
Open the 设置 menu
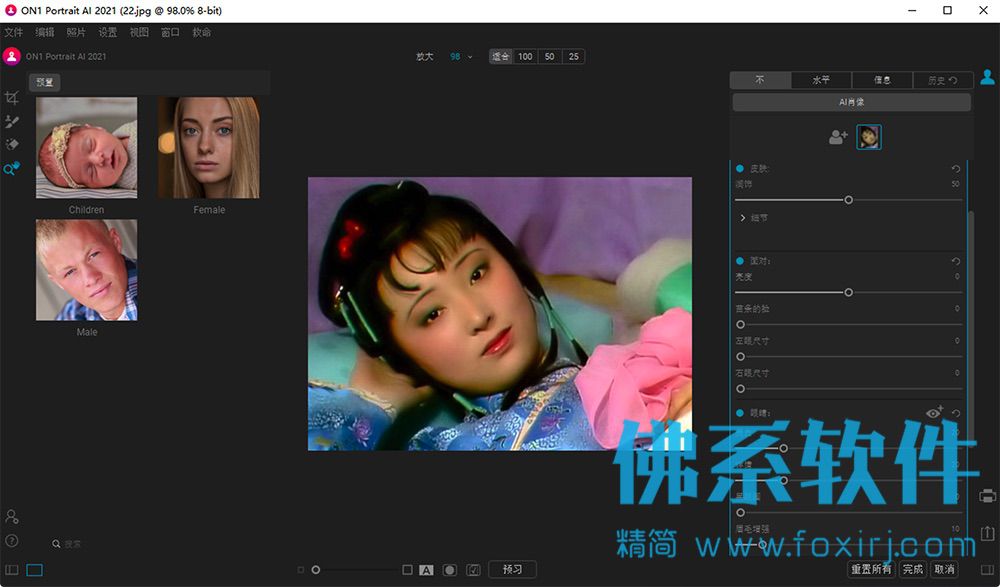[x=108, y=33]
